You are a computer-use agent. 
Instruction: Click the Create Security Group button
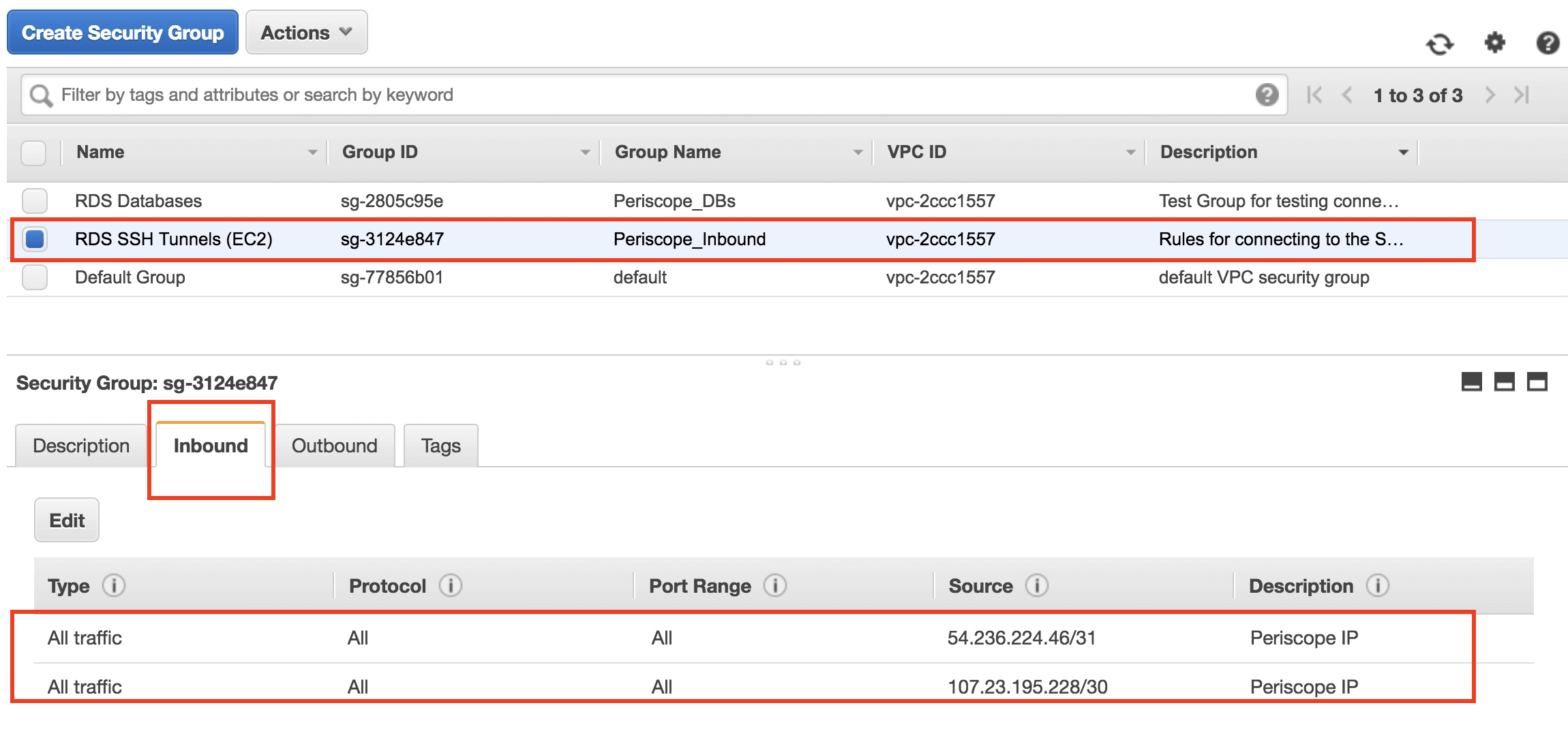point(123,33)
